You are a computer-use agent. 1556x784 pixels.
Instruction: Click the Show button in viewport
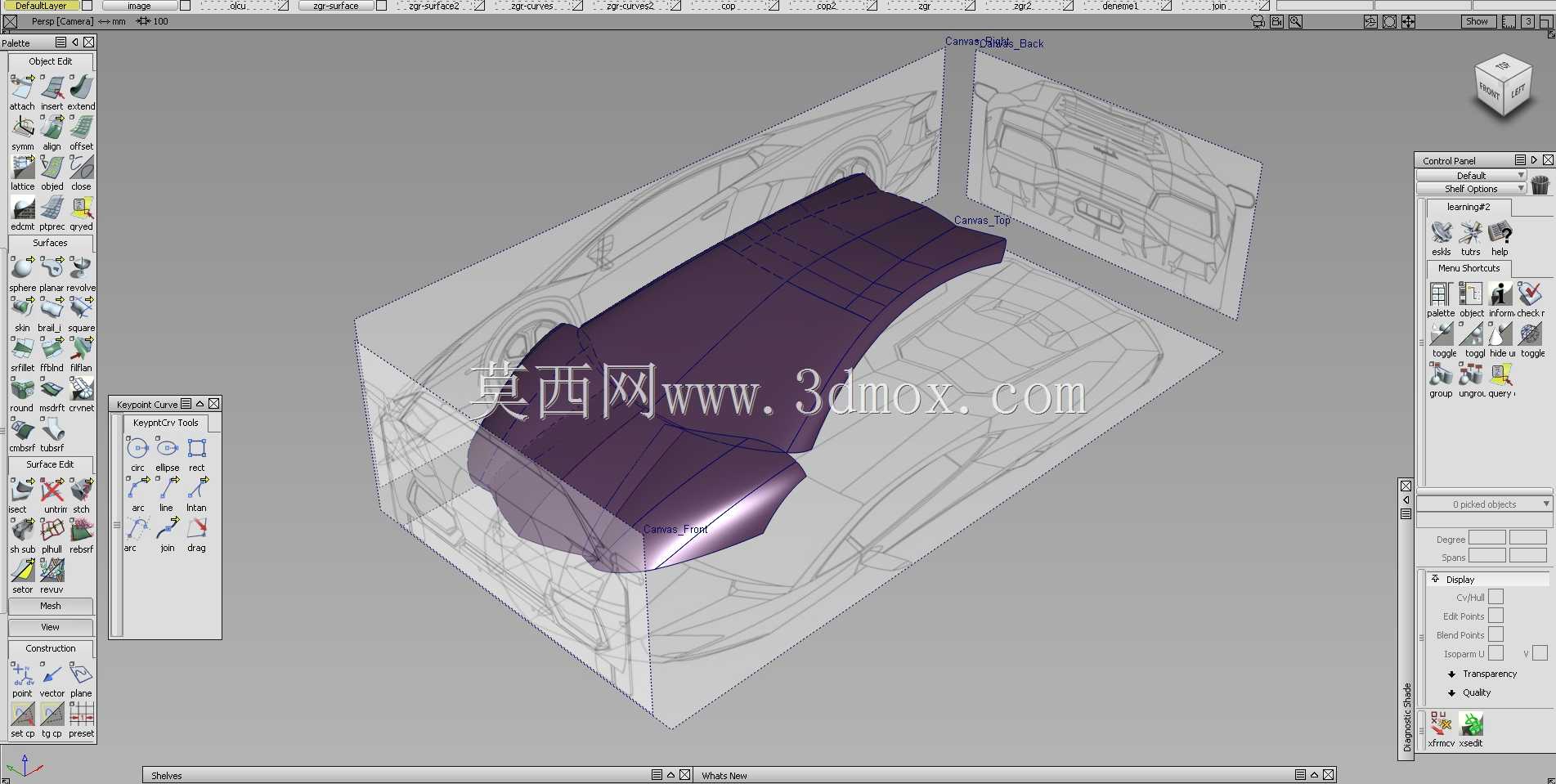tap(1478, 22)
